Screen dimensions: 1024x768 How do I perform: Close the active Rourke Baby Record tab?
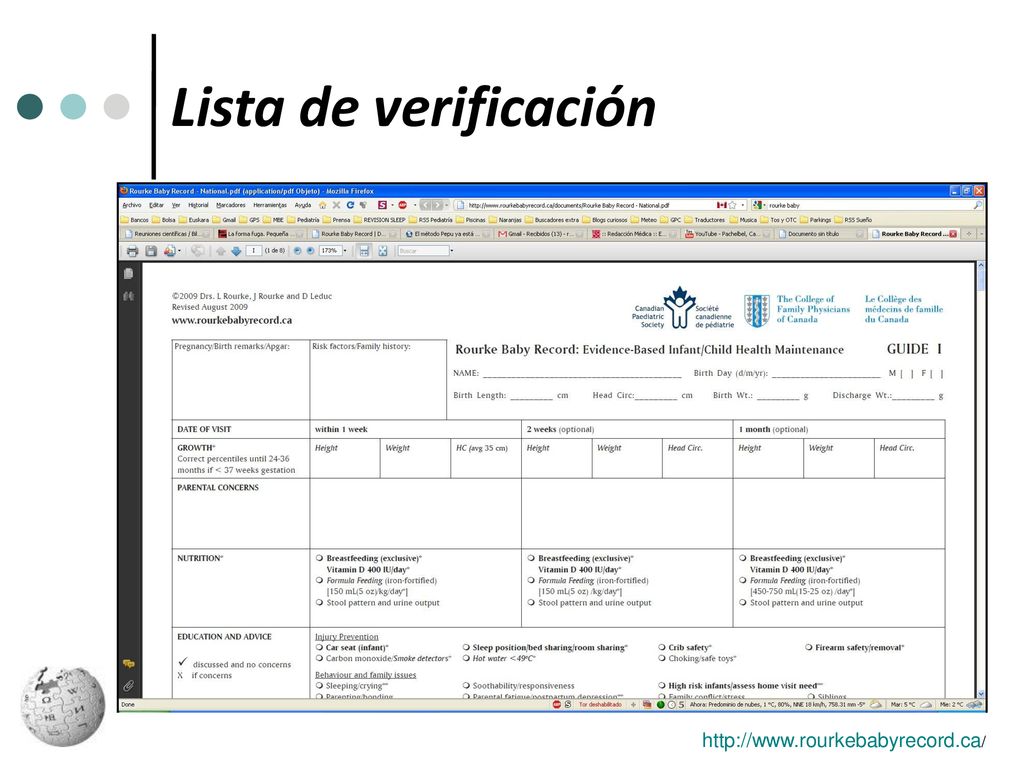click(953, 234)
